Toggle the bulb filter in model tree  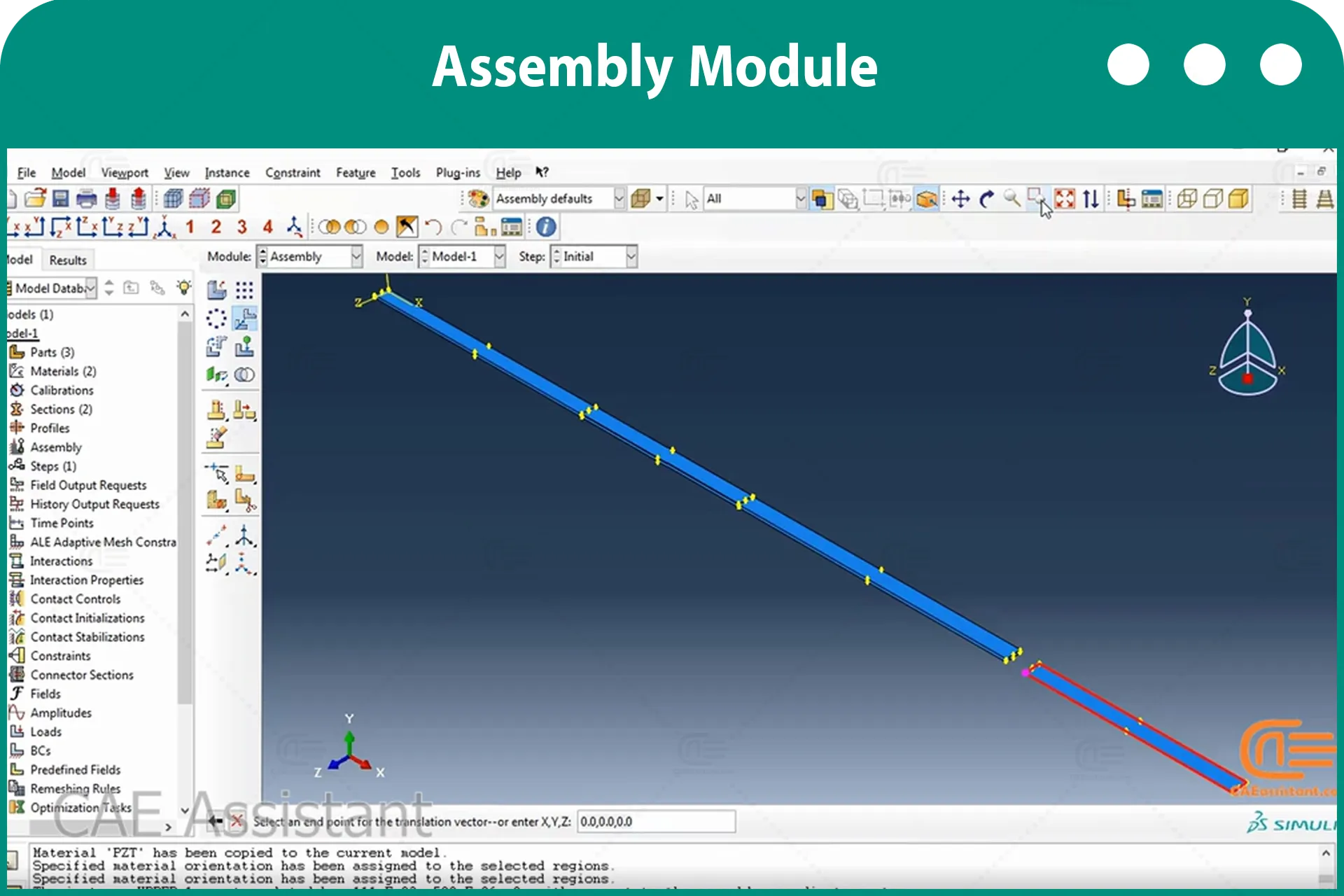pyautogui.click(x=183, y=288)
